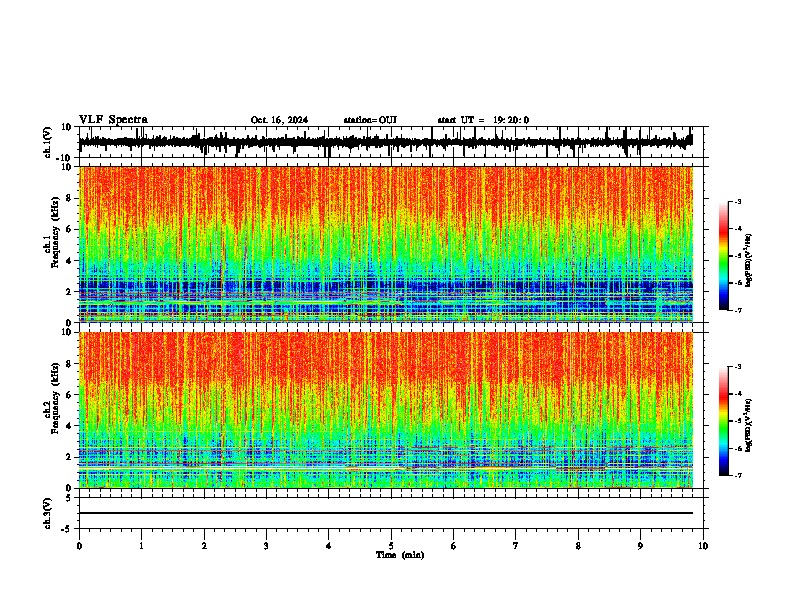Click the 'start UT = 19:20:0' text
This screenshot has height=612, width=792.
[x=483, y=120]
